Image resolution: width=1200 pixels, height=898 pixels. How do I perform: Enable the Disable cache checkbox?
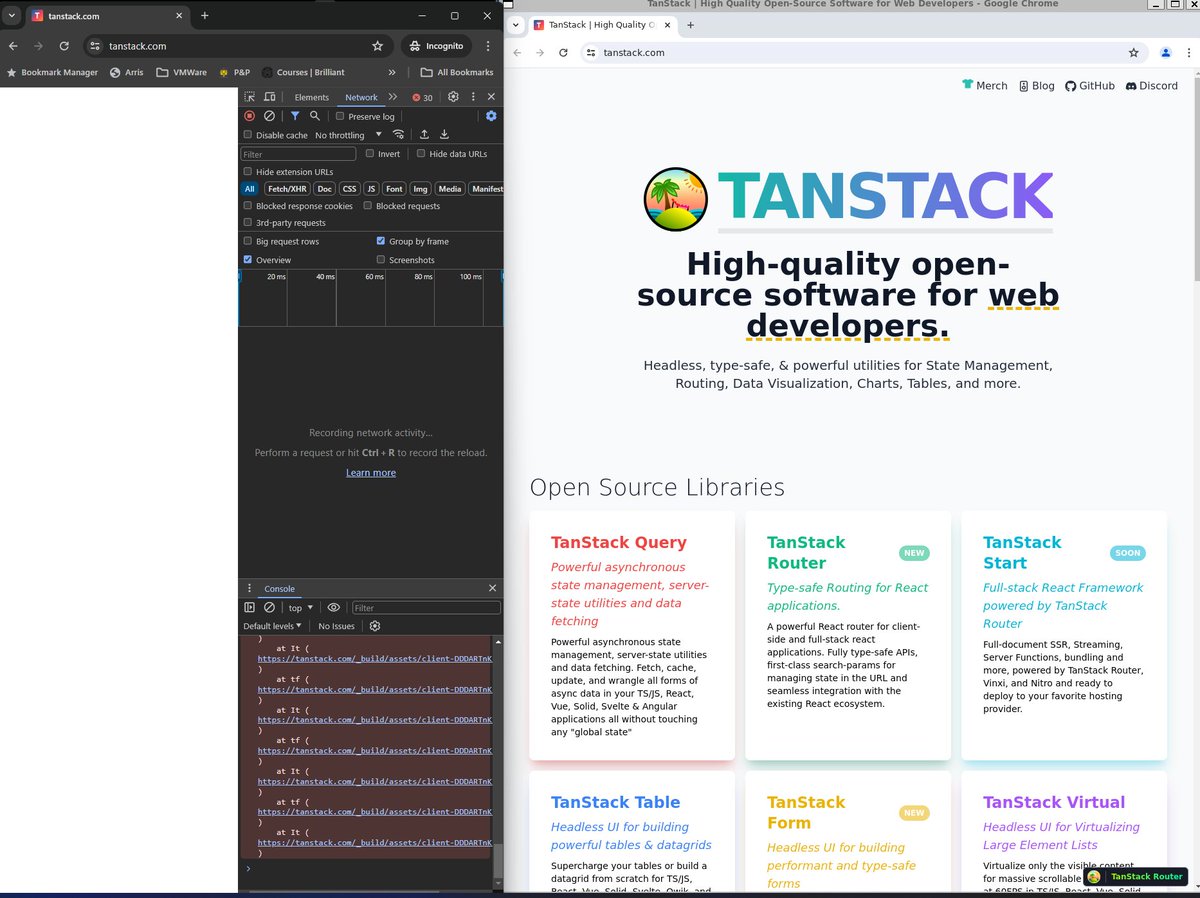(248, 135)
